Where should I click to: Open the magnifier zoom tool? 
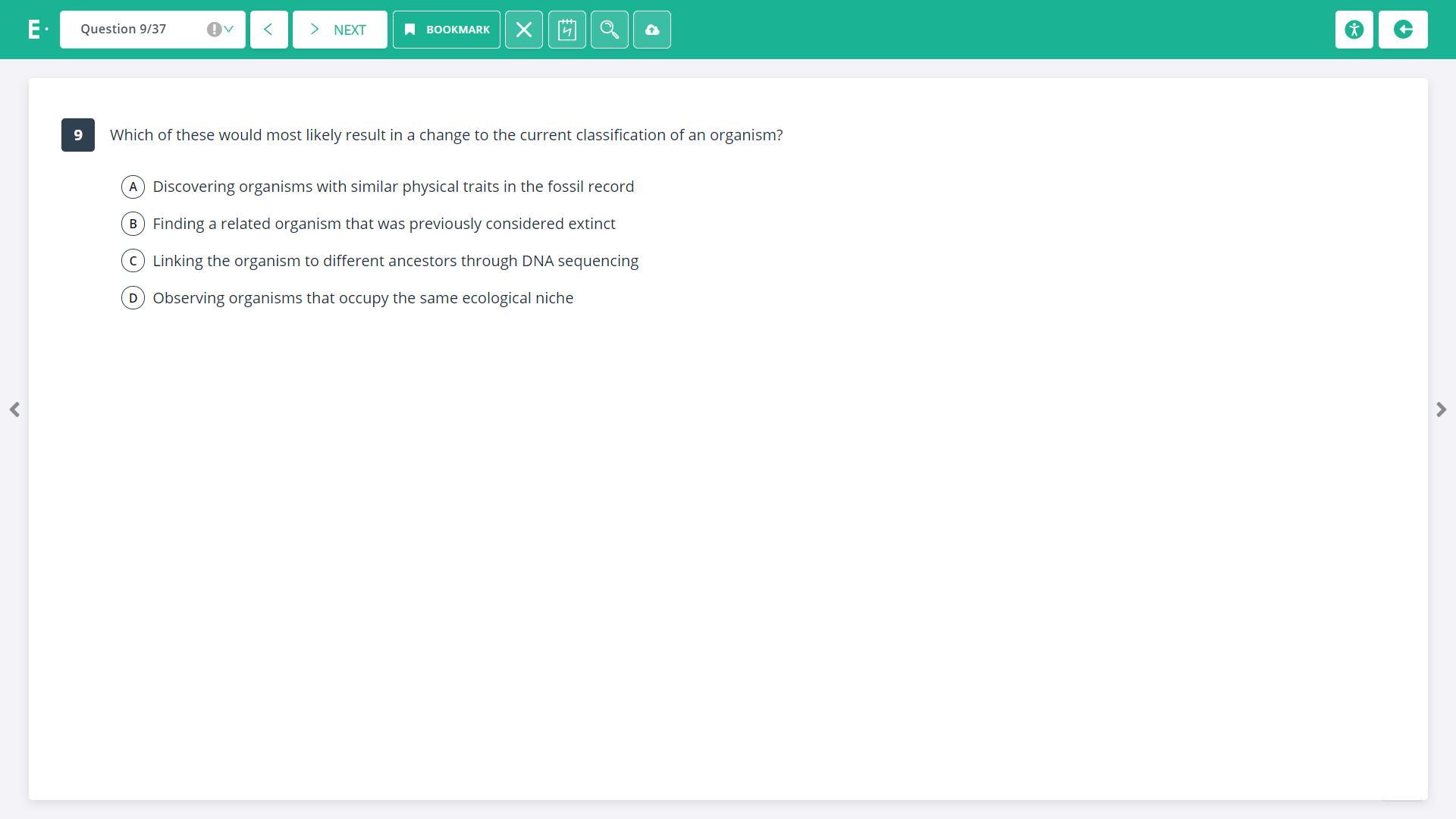[609, 30]
